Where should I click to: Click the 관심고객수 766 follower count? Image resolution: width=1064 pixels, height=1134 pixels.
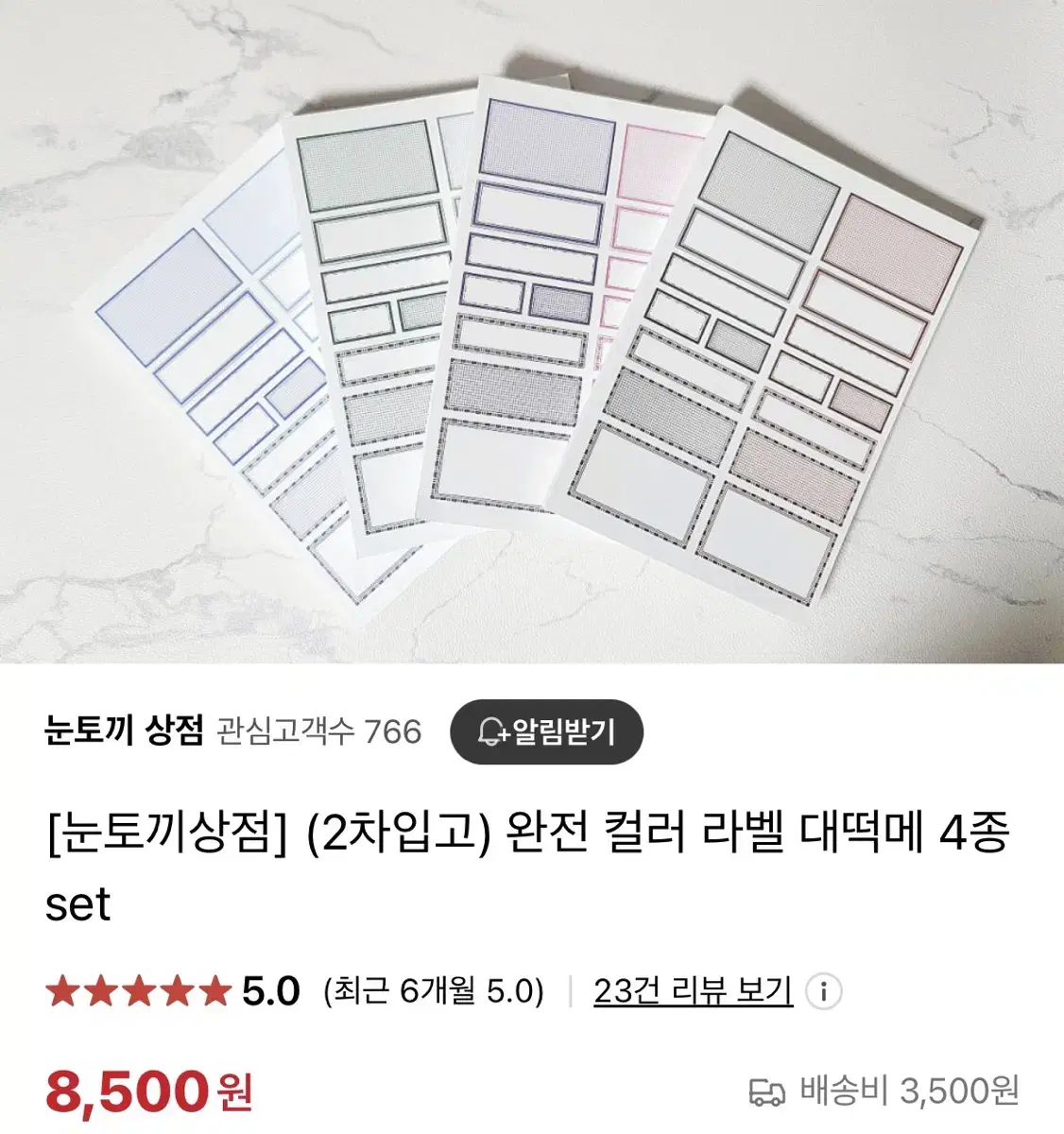[319, 731]
